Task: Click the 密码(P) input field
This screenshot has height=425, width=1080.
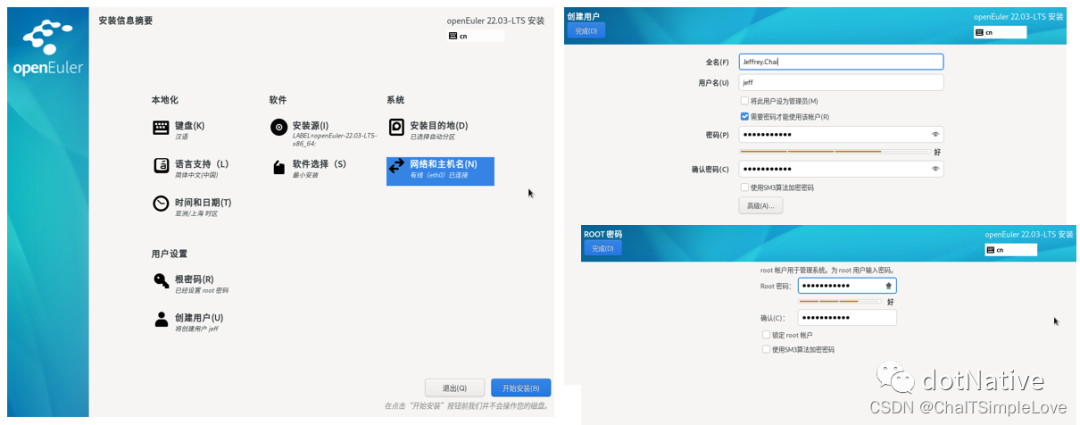Action: (841, 134)
